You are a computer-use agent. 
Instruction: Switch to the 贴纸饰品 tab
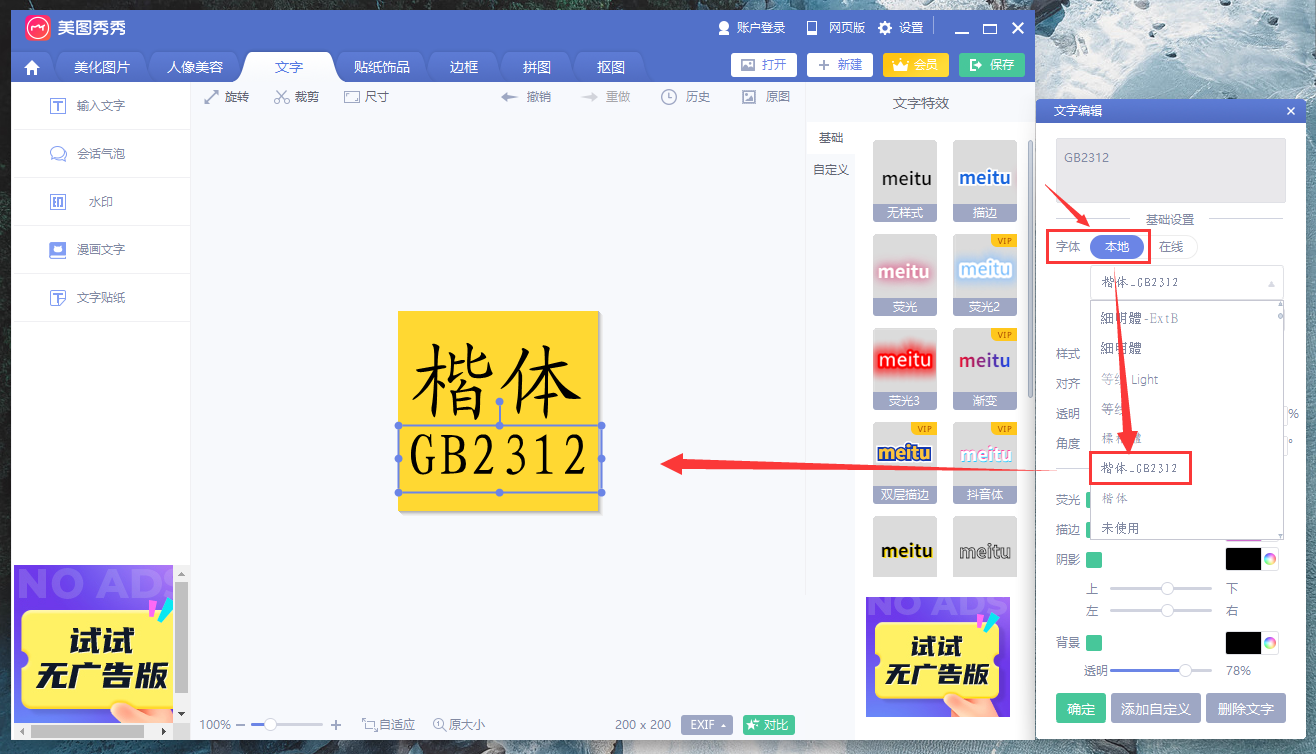click(x=382, y=67)
